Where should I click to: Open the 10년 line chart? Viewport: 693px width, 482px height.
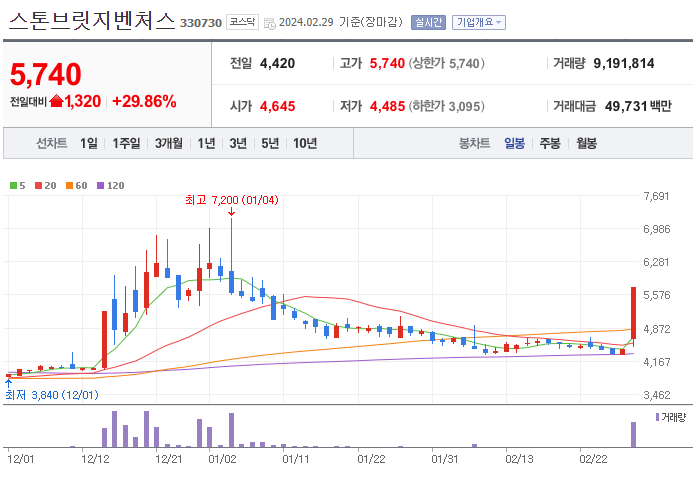coord(305,143)
